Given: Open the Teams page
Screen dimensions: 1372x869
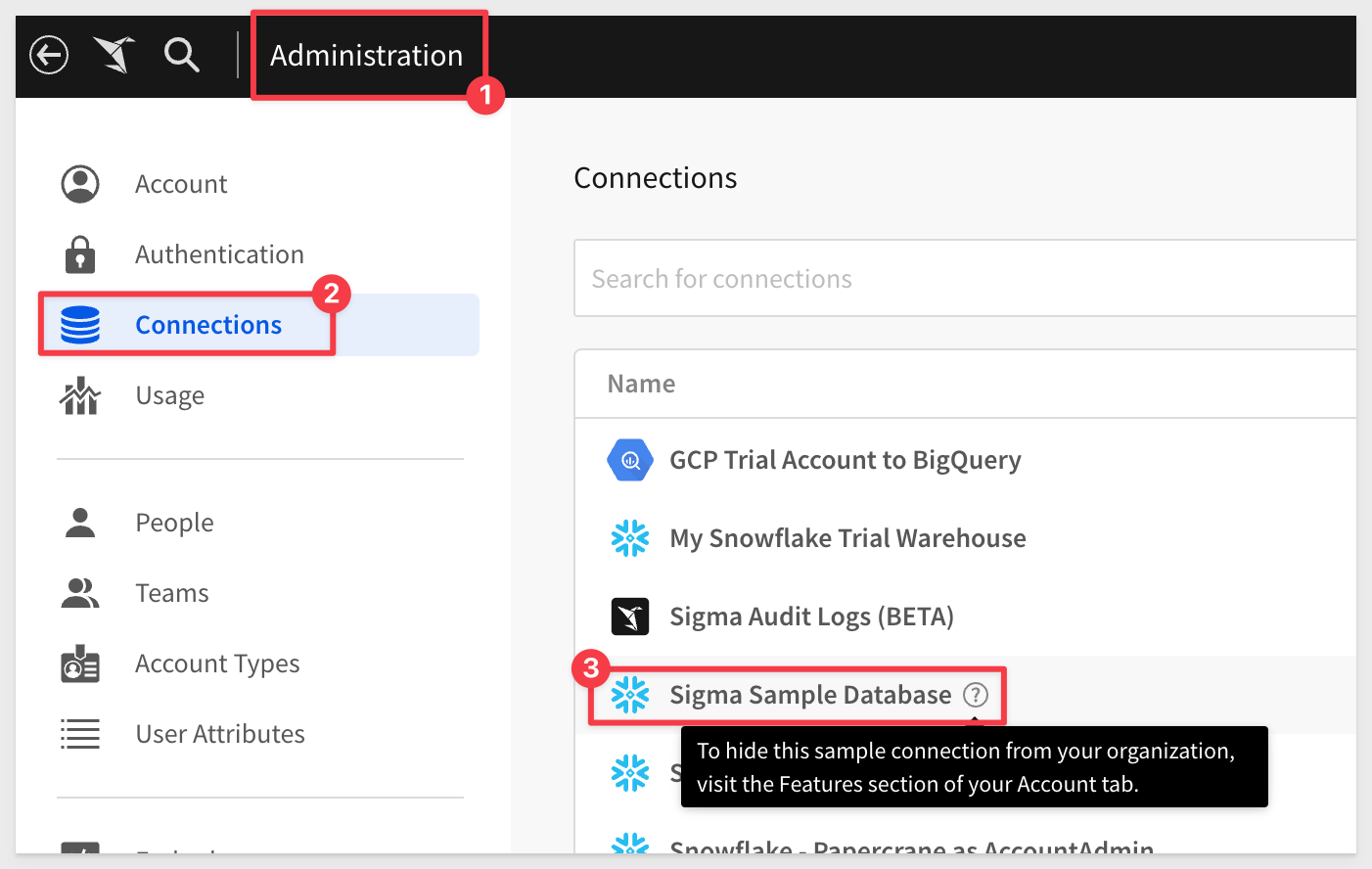Looking at the screenshot, I should tap(172, 593).
